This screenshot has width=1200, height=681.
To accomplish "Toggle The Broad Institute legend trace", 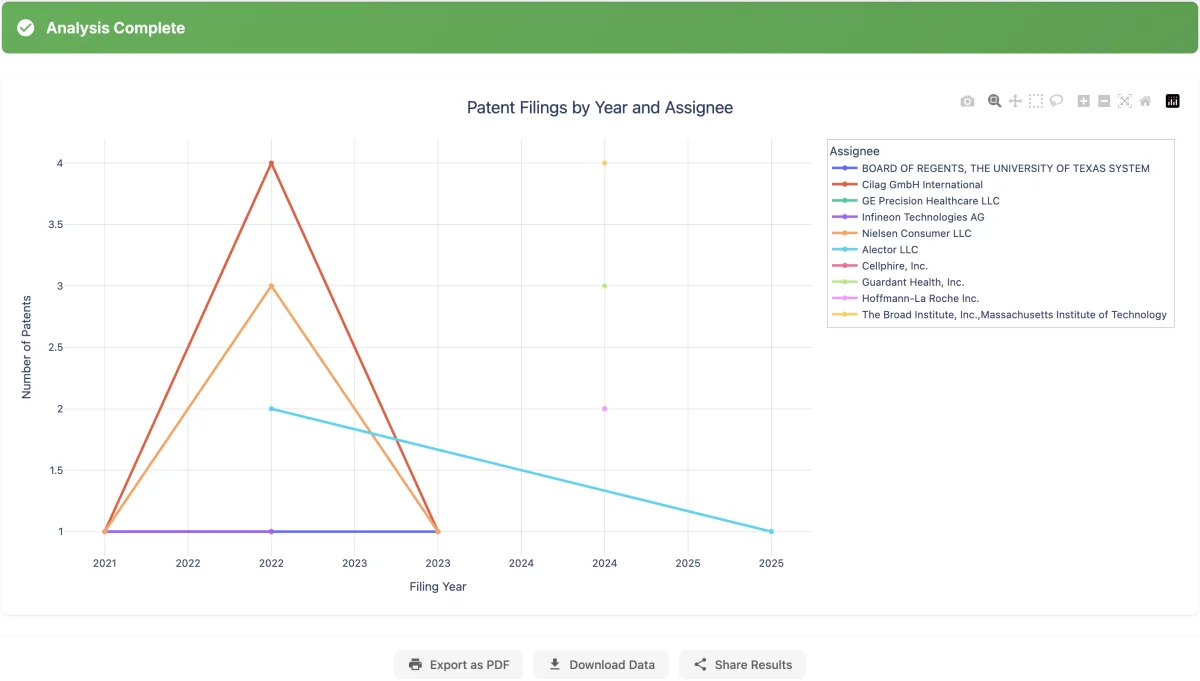I will 999,314.
